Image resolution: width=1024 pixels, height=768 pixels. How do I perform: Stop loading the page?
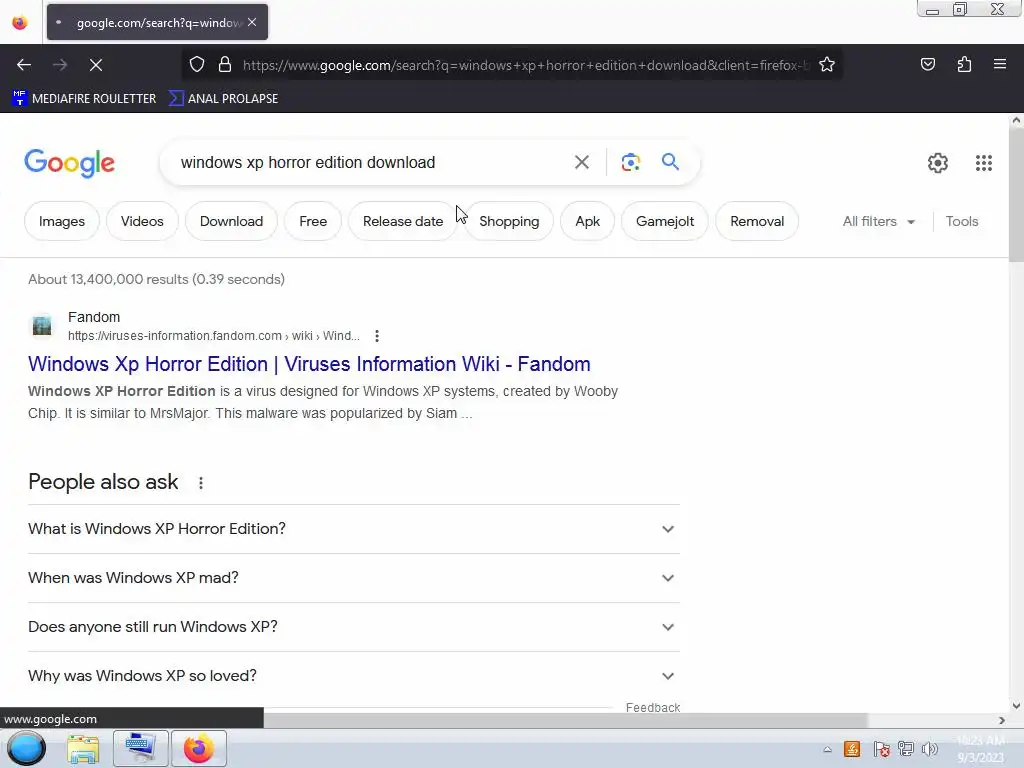pos(95,65)
